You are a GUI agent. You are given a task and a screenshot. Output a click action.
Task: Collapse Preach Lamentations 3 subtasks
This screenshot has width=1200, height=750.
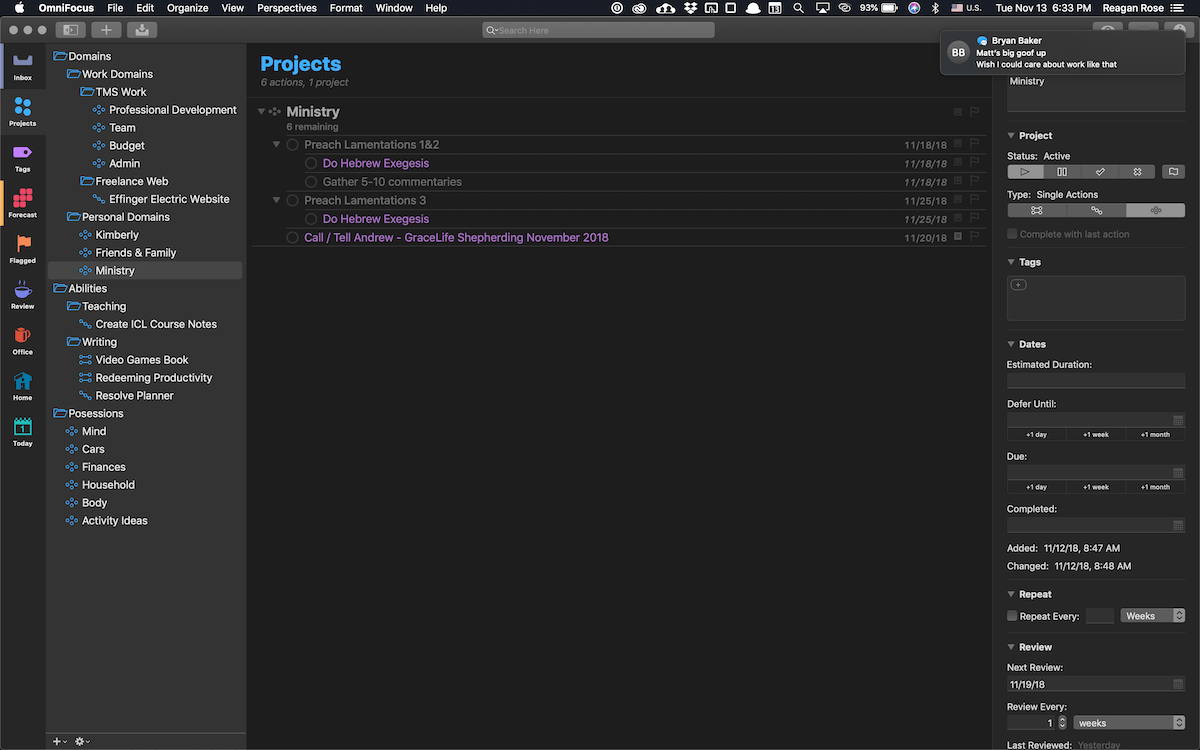(x=277, y=200)
